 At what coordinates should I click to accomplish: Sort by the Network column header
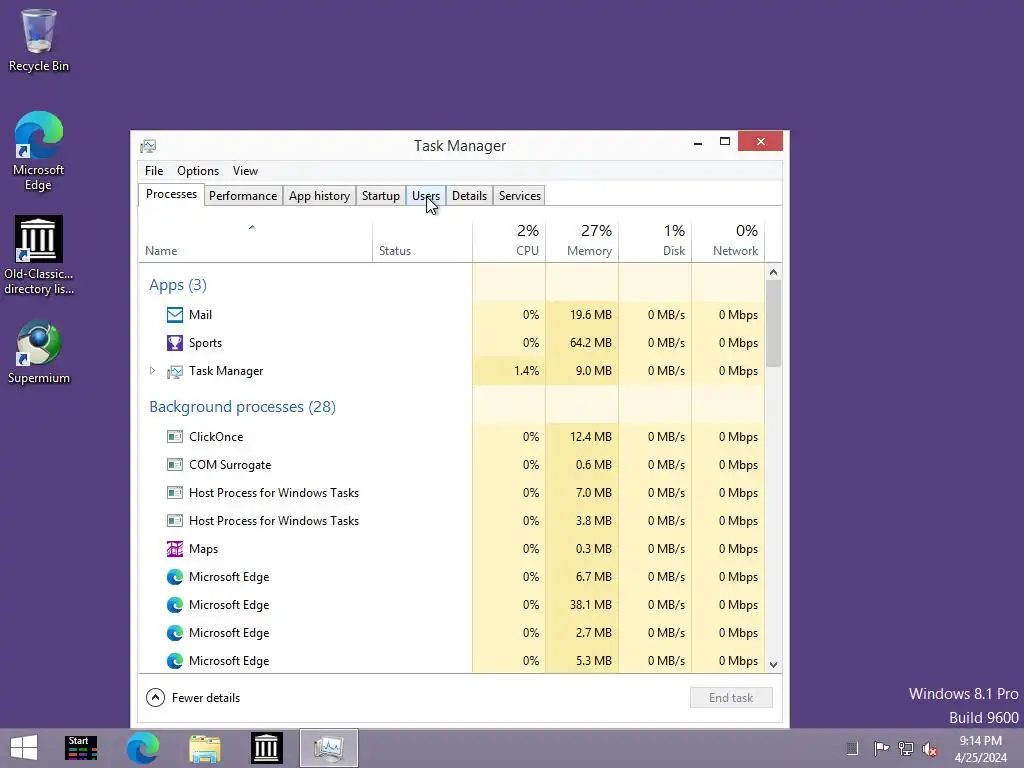(728, 242)
